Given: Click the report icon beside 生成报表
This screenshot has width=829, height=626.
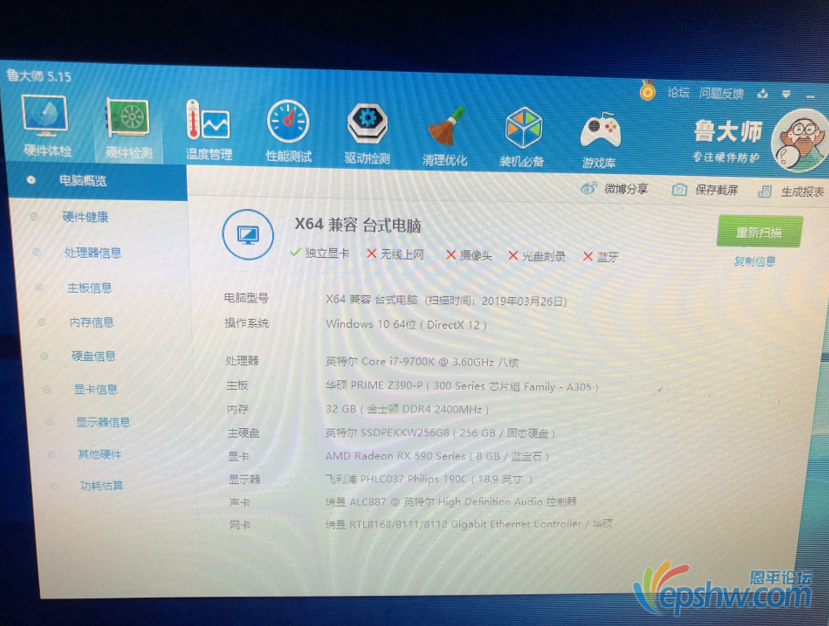Looking at the screenshot, I should [x=765, y=191].
